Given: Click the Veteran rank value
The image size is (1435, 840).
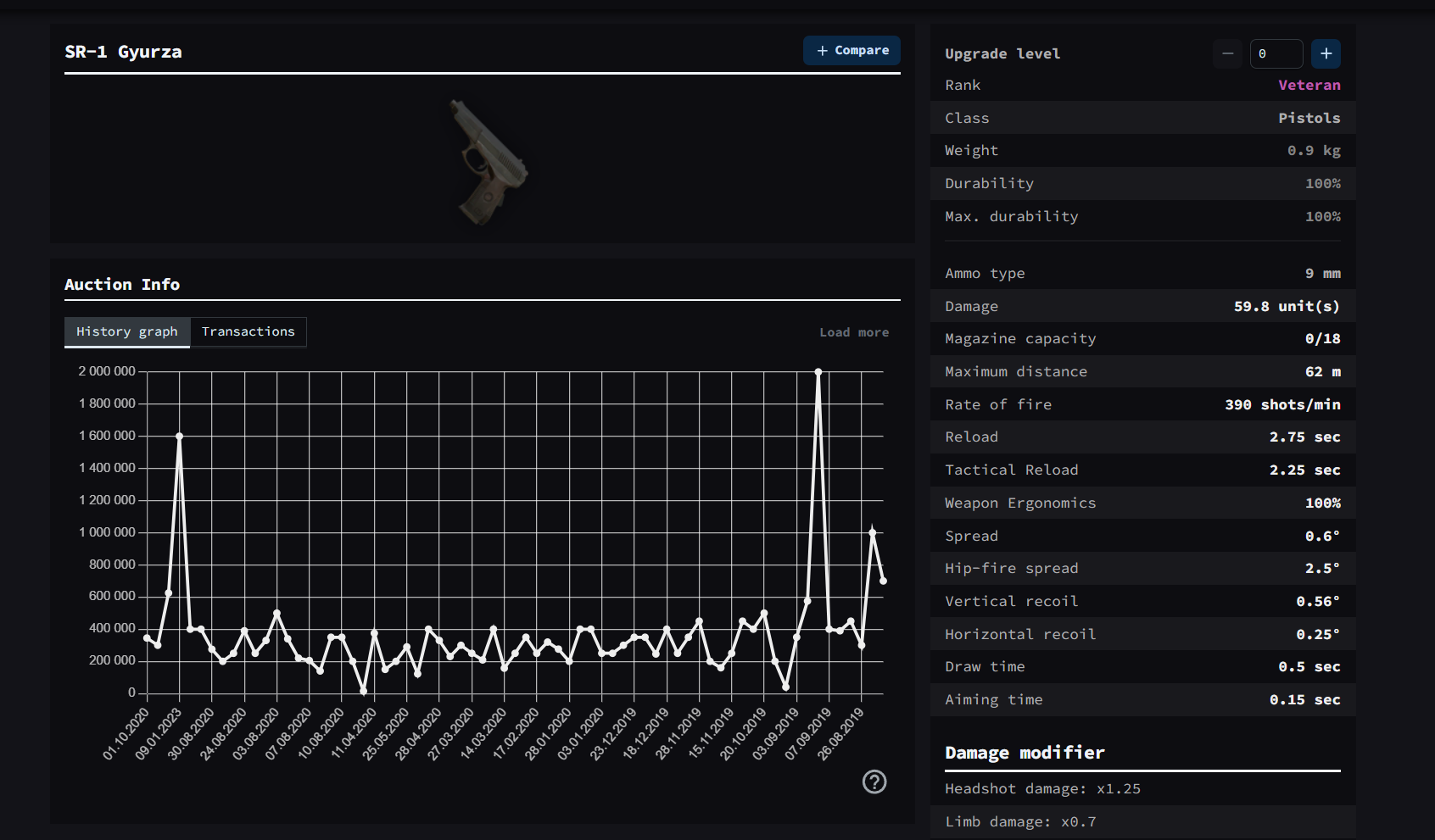Looking at the screenshot, I should [1309, 85].
